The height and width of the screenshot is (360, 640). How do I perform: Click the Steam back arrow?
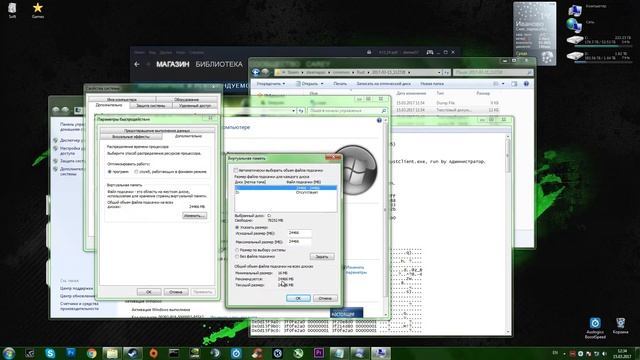point(137,64)
